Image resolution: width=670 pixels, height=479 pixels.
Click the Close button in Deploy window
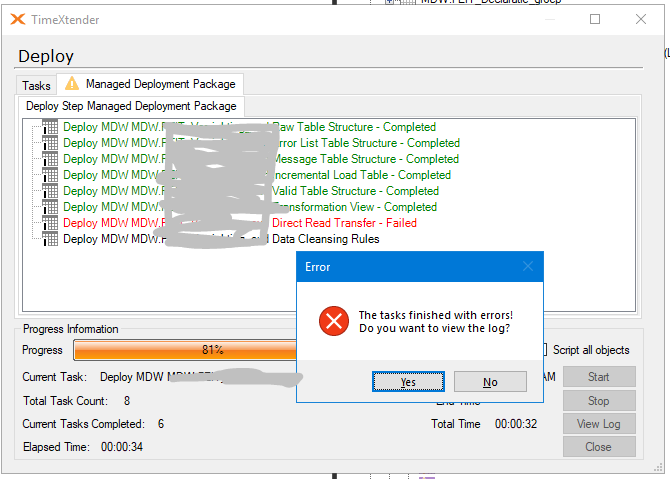click(599, 447)
